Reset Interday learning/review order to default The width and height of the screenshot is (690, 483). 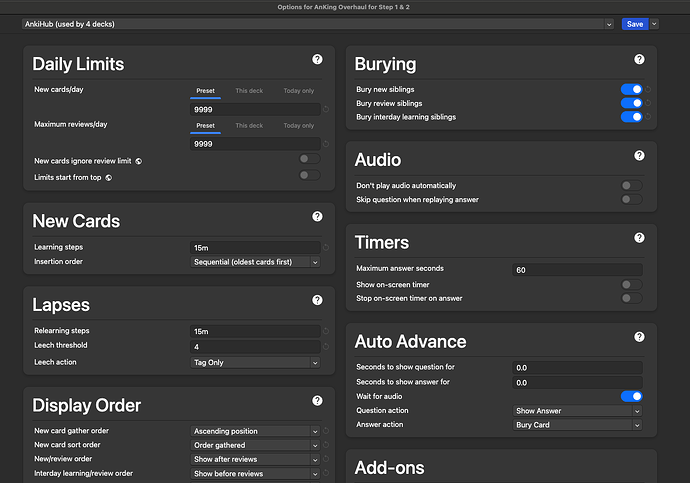click(x=326, y=473)
